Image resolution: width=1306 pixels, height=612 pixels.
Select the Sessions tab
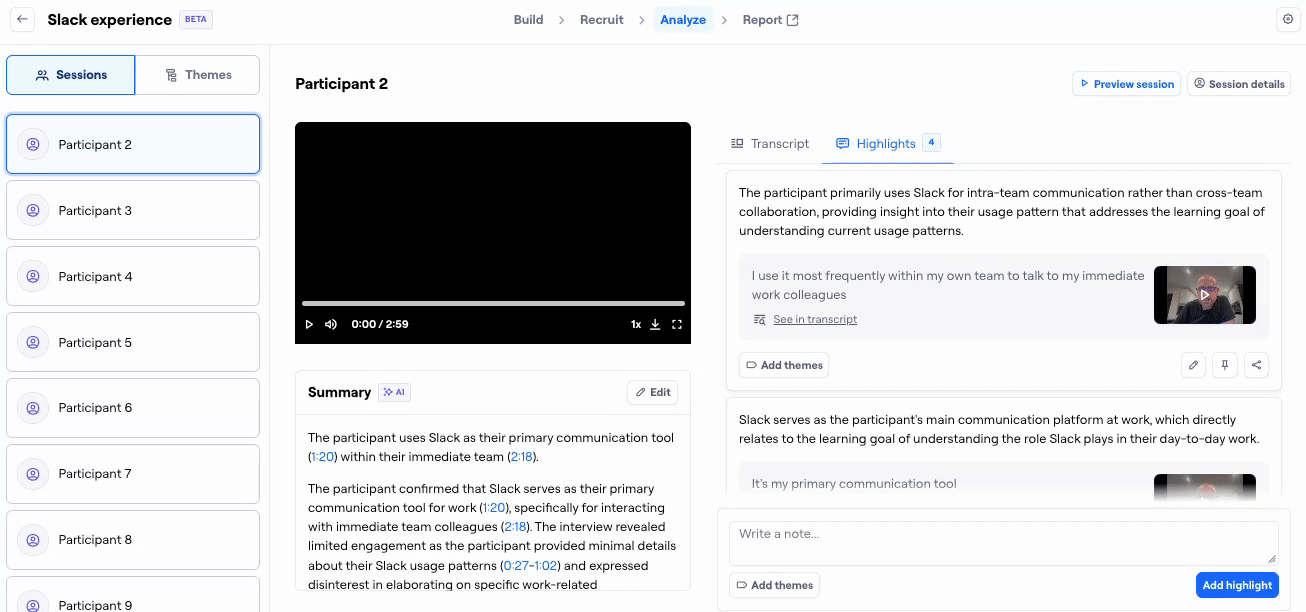click(71, 75)
